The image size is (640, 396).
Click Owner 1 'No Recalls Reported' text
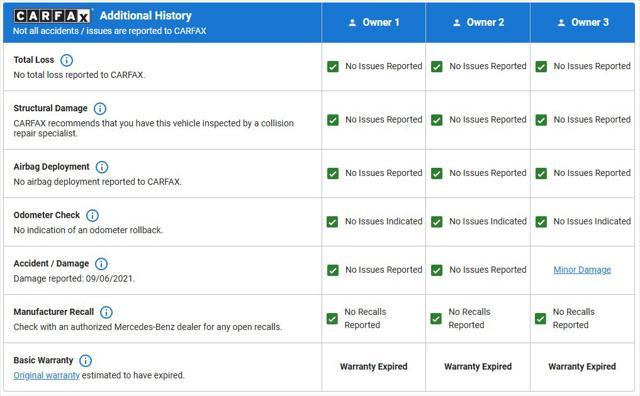click(365, 318)
